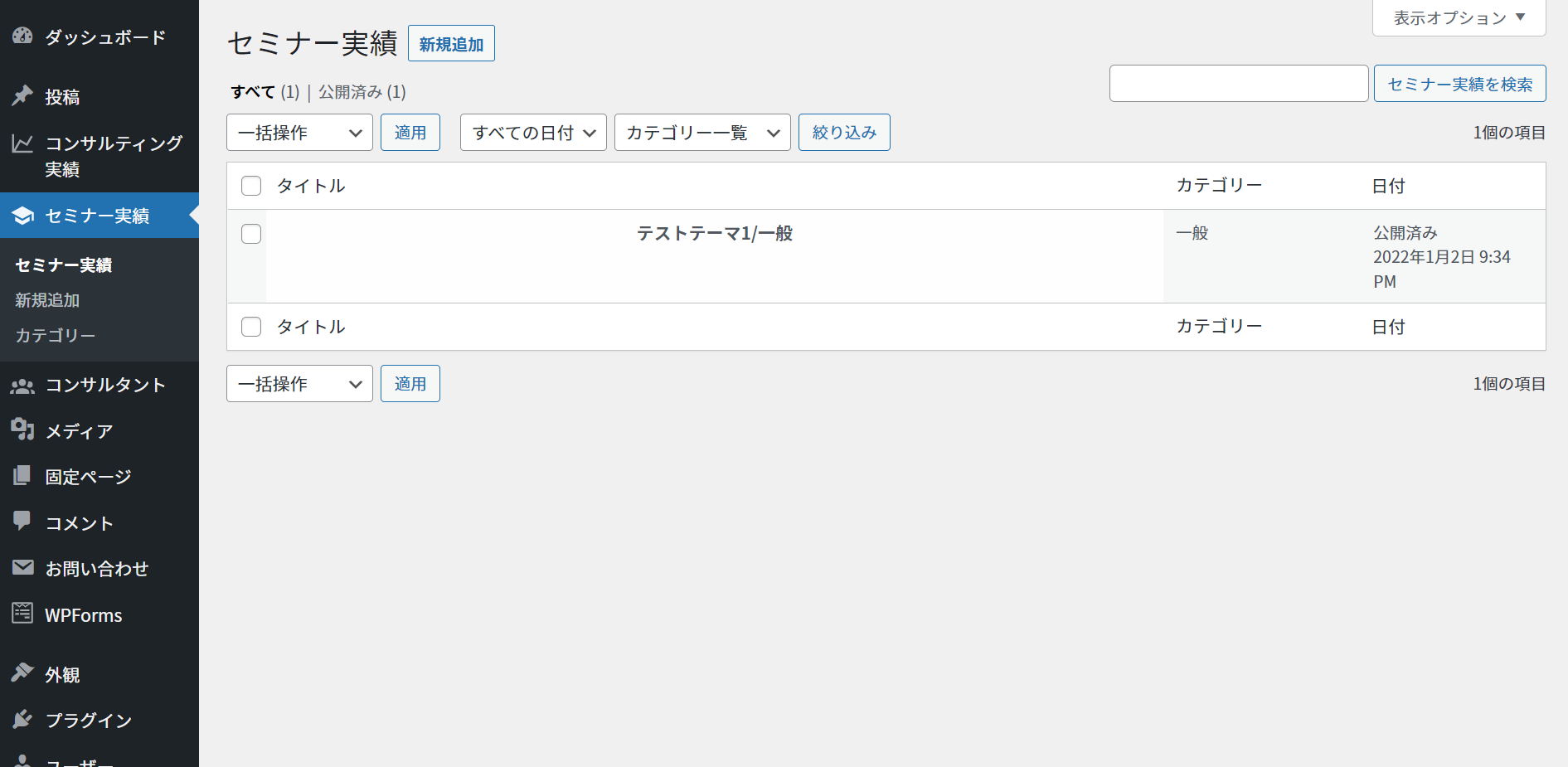1568x767 pixels.
Task: Open 固定ページ via the pages icon
Action: pyautogui.click(x=22, y=476)
